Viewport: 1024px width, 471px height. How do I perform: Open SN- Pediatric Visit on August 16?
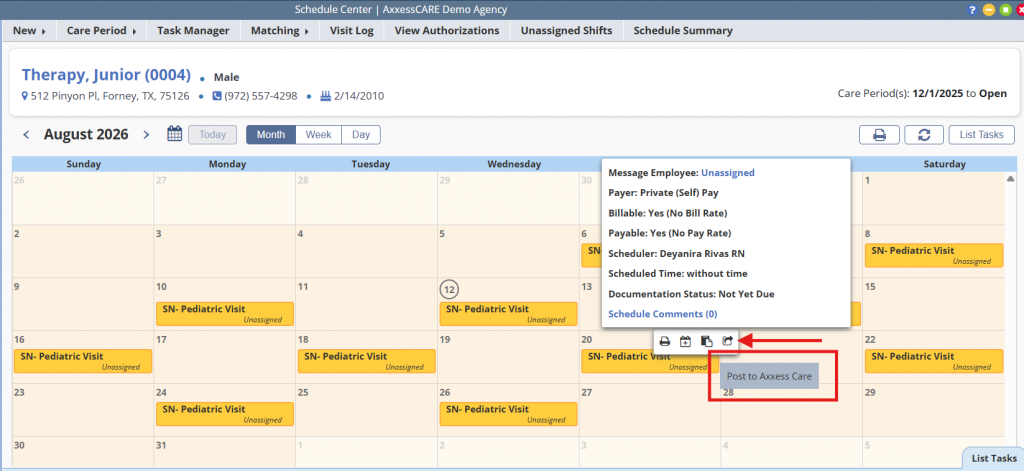tap(83, 361)
